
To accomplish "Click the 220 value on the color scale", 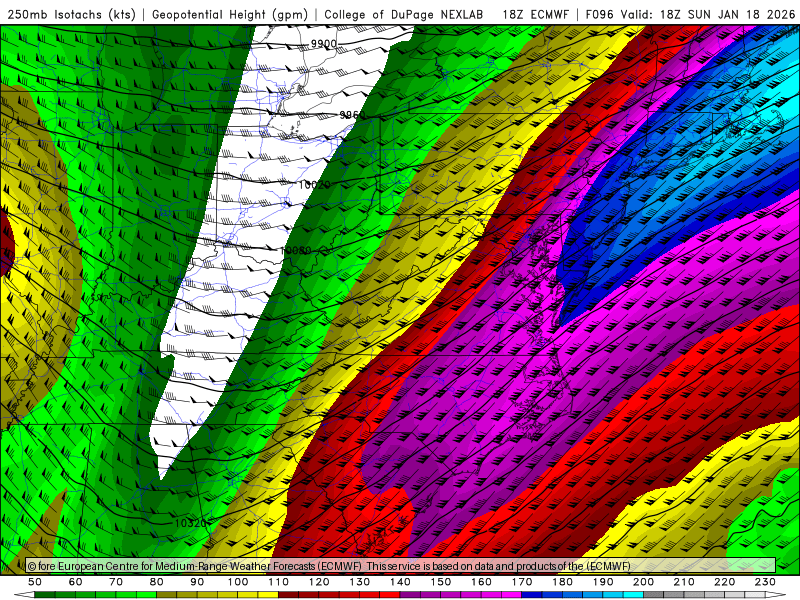I will tap(725, 582).
